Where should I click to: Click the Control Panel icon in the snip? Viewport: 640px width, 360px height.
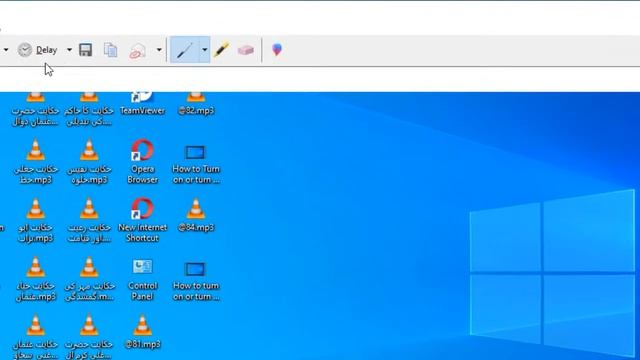coord(142,279)
